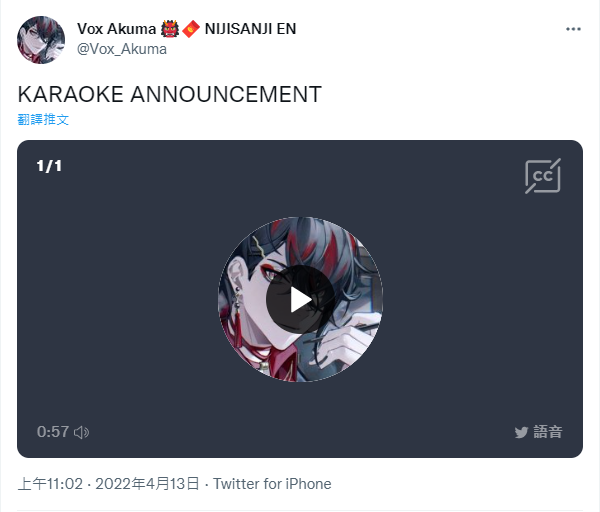
Task: Click the ogre mask emoji in name
Action: 170,29
